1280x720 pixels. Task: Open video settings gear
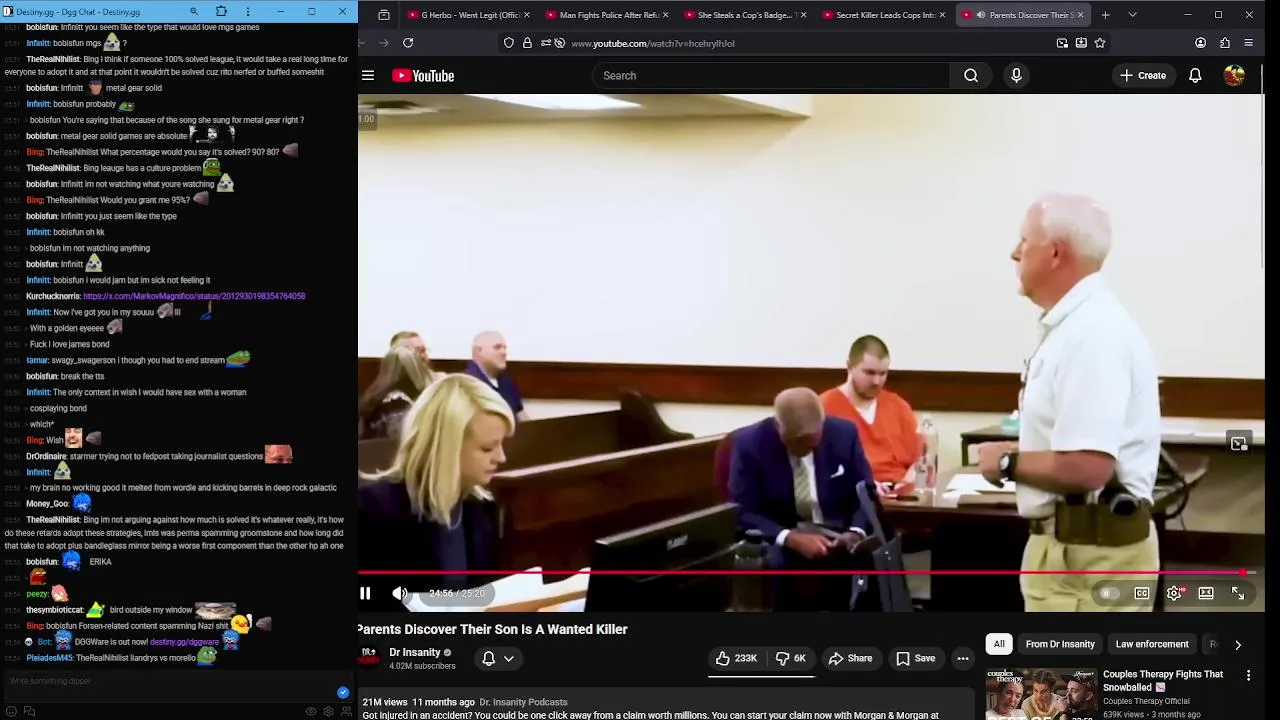coord(1174,594)
